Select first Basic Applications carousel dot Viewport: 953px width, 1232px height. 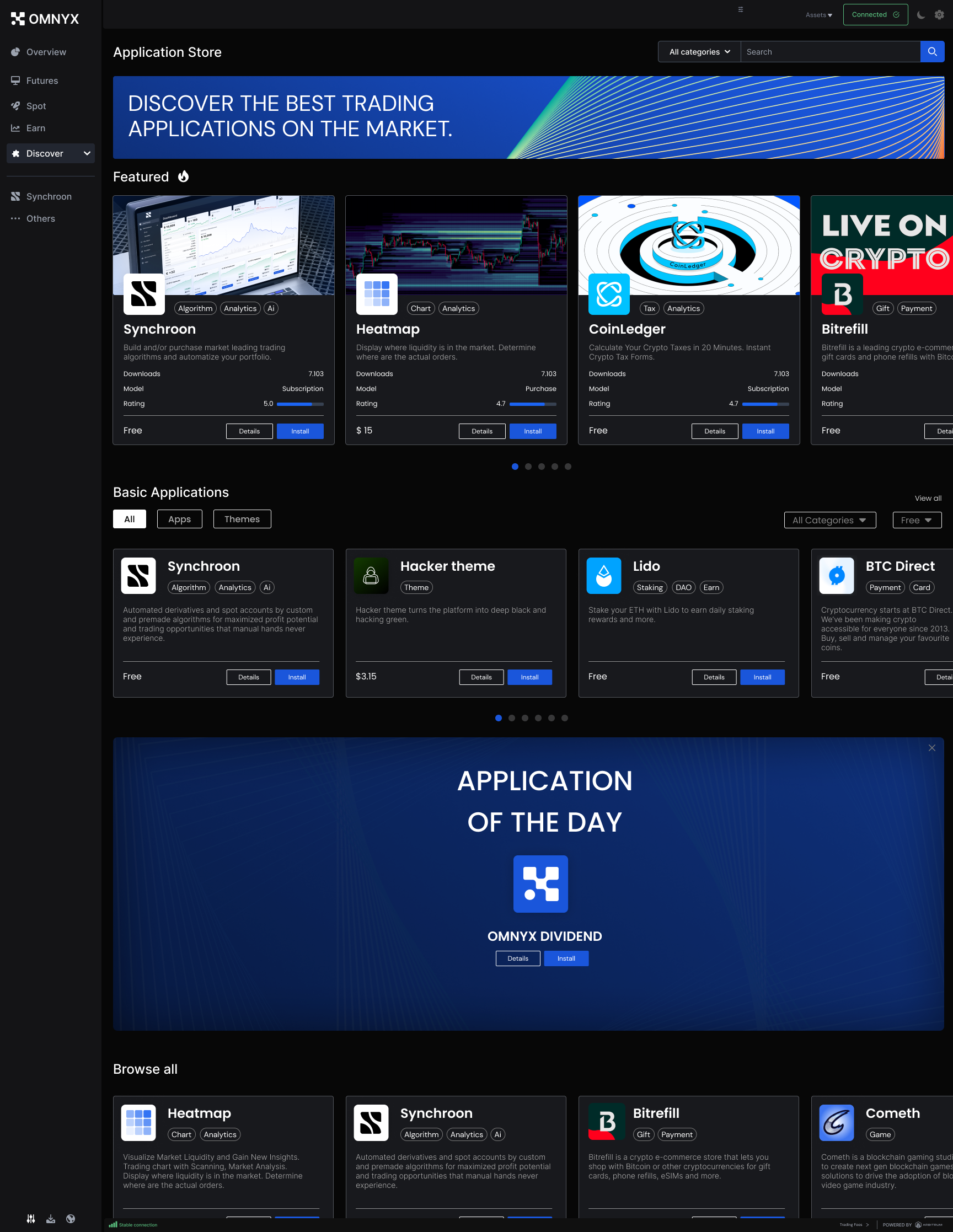click(498, 718)
